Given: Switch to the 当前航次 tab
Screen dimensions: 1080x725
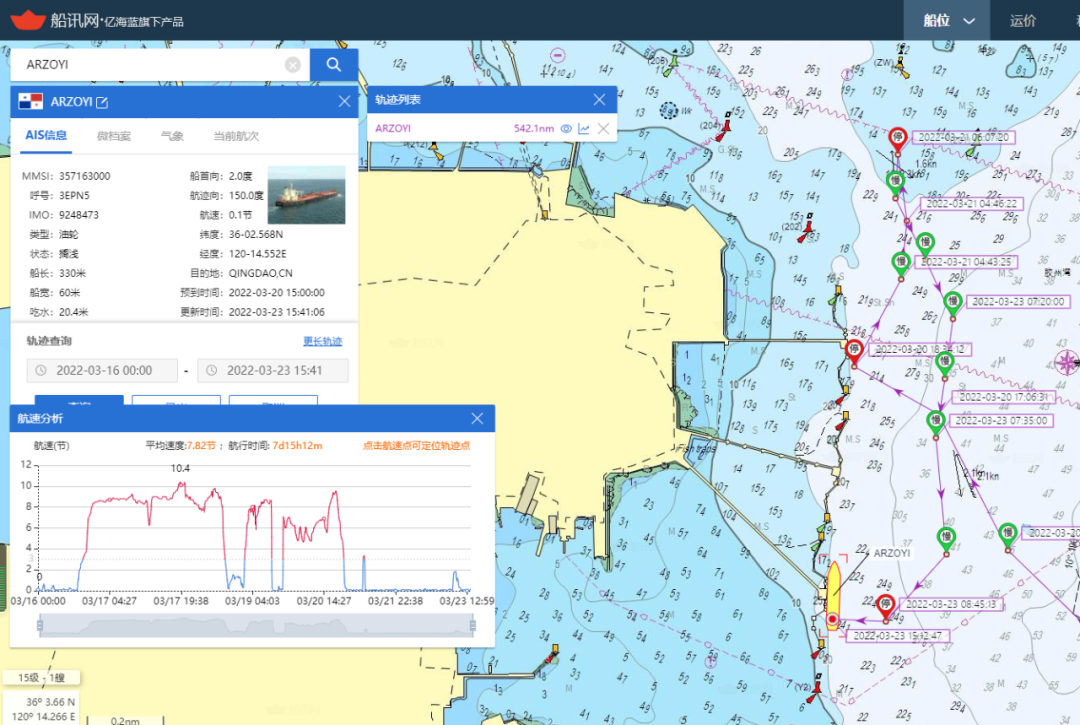Looking at the screenshot, I should click(236, 136).
